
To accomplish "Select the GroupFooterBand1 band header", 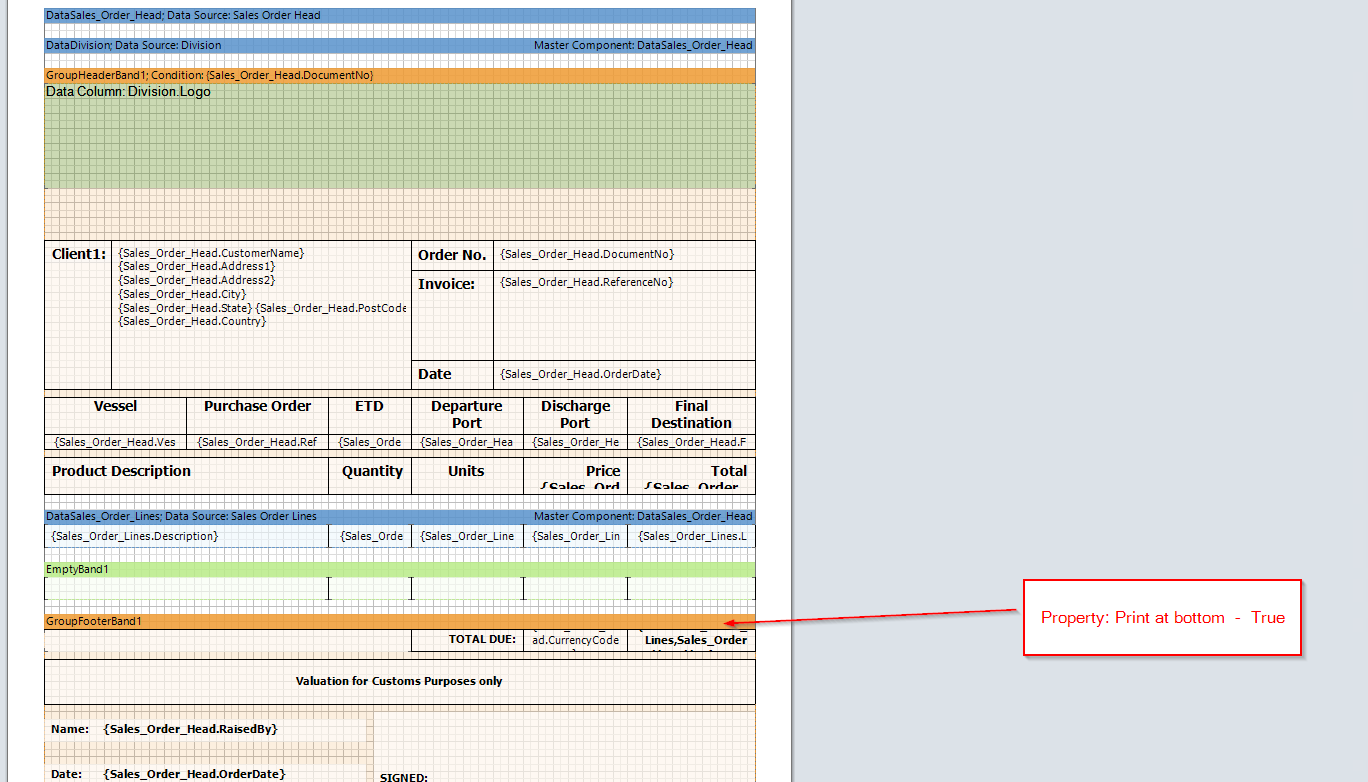I will pyautogui.click(x=399, y=622).
